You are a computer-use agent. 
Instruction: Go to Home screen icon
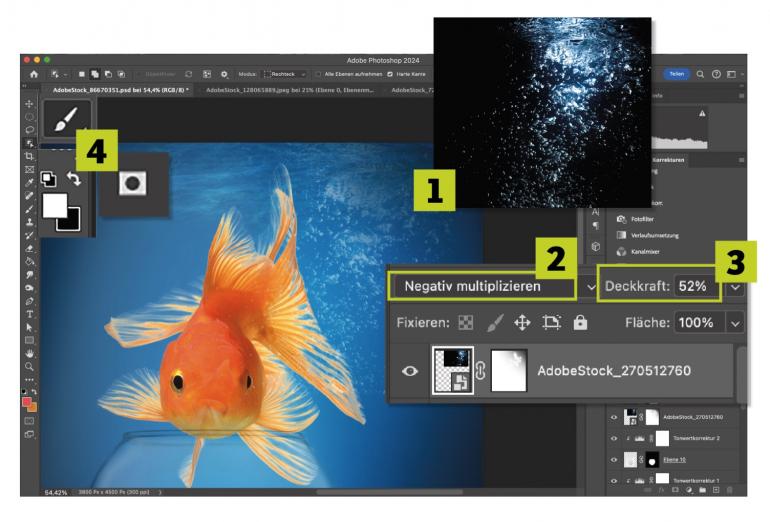[34, 74]
